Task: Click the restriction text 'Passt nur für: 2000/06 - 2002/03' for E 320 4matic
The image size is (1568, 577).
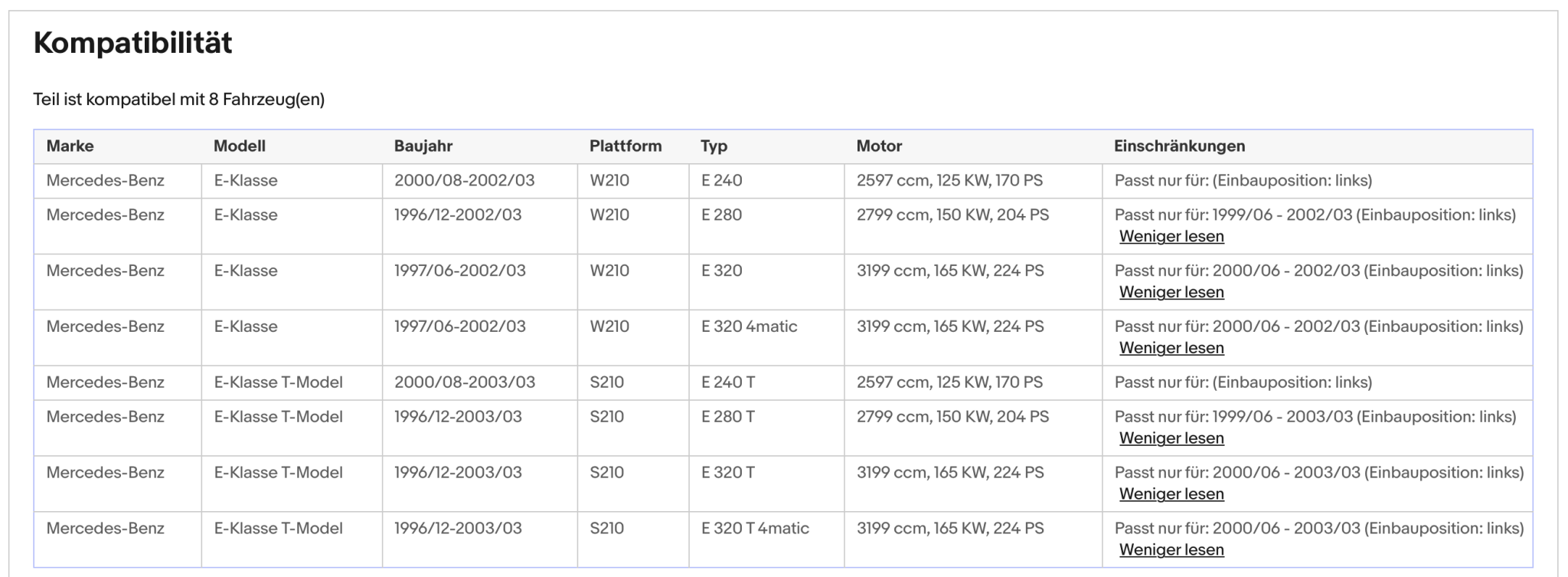Action: coord(1319,326)
